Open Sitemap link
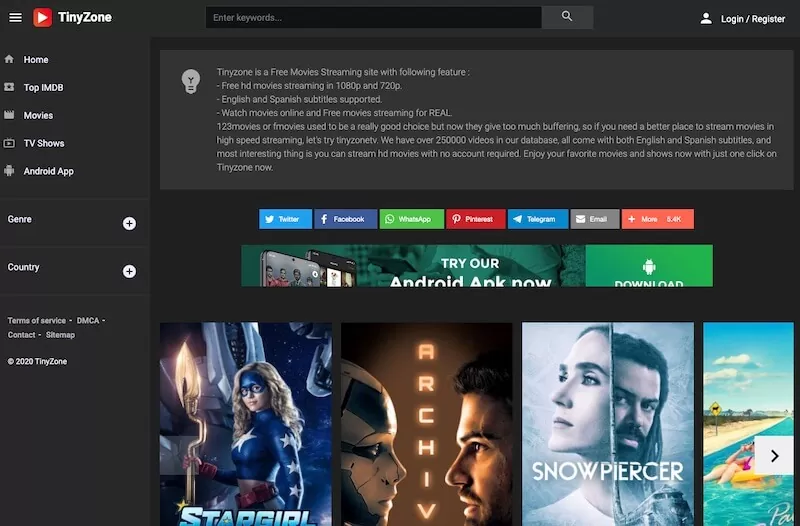The width and height of the screenshot is (800, 526). click(x=60, y=335)
